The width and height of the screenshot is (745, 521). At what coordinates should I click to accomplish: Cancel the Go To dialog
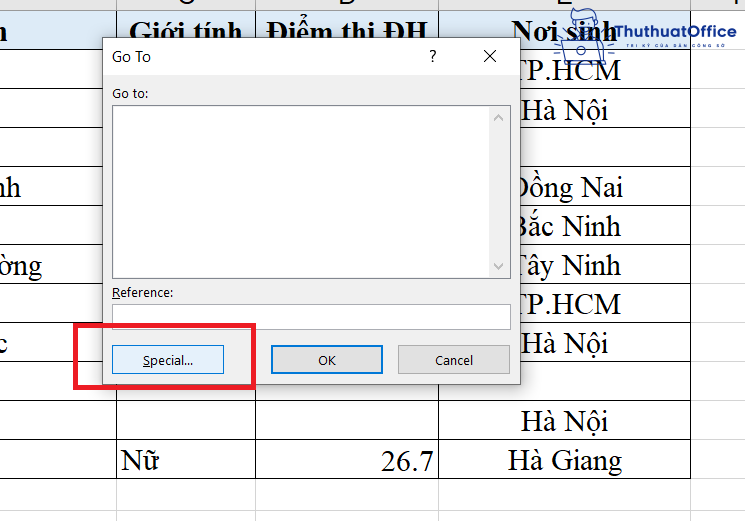coord(454,360)
